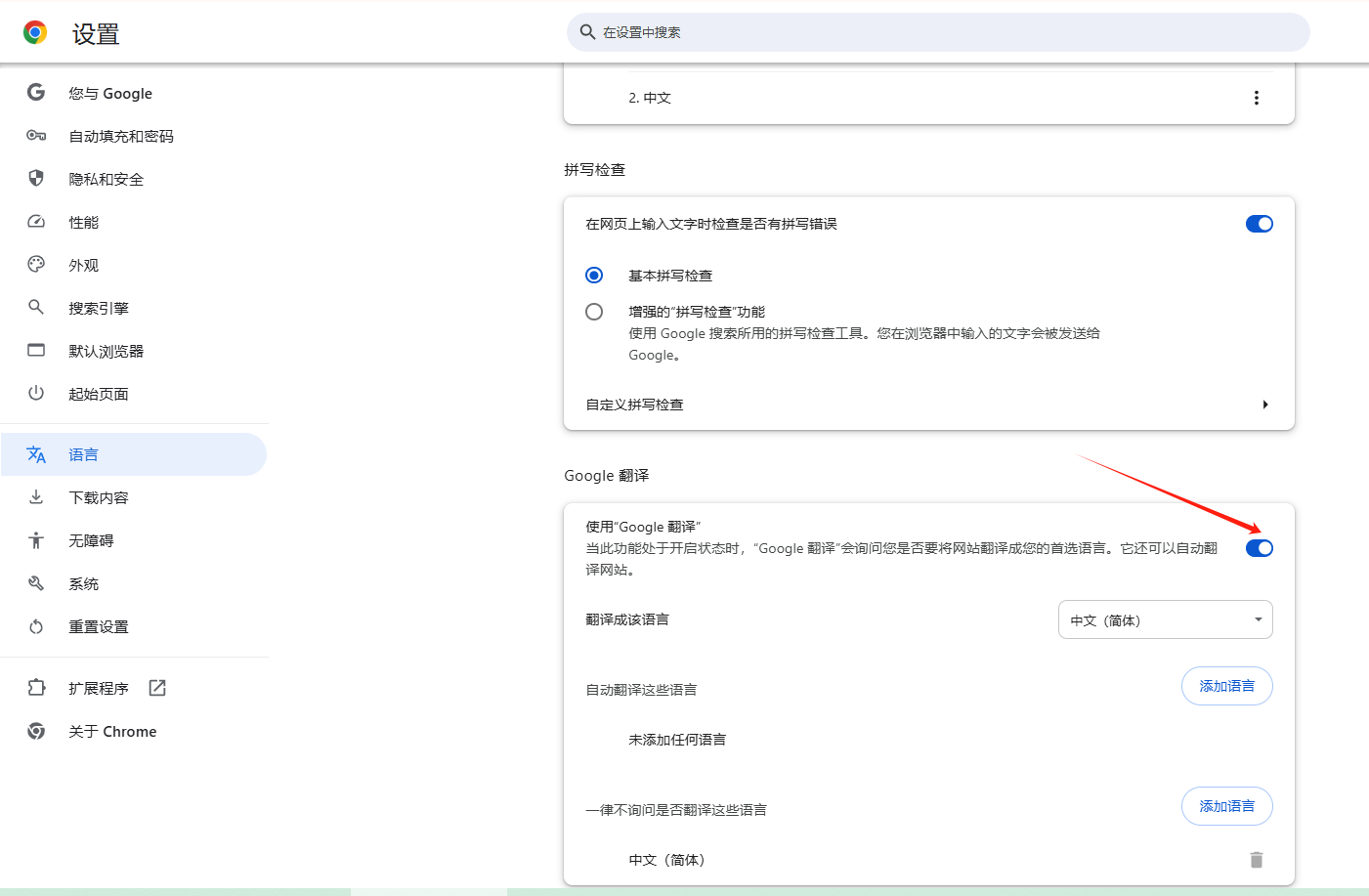
Task: Click the 未添加任何语言 text
Action: tap(677, 740)
